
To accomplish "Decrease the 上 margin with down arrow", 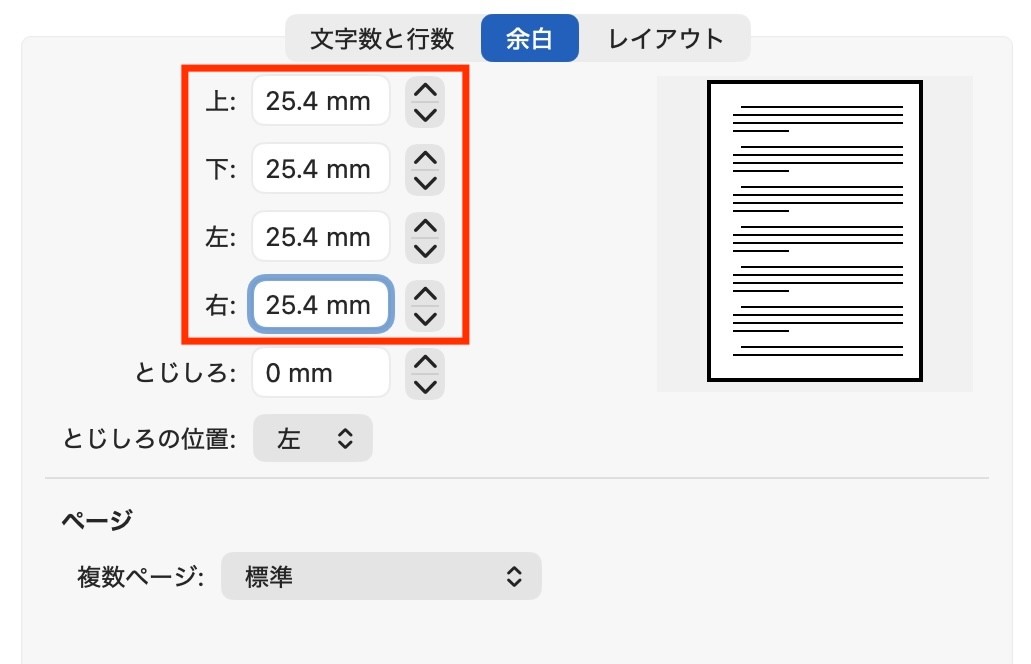I will click(x=425, y=114).
